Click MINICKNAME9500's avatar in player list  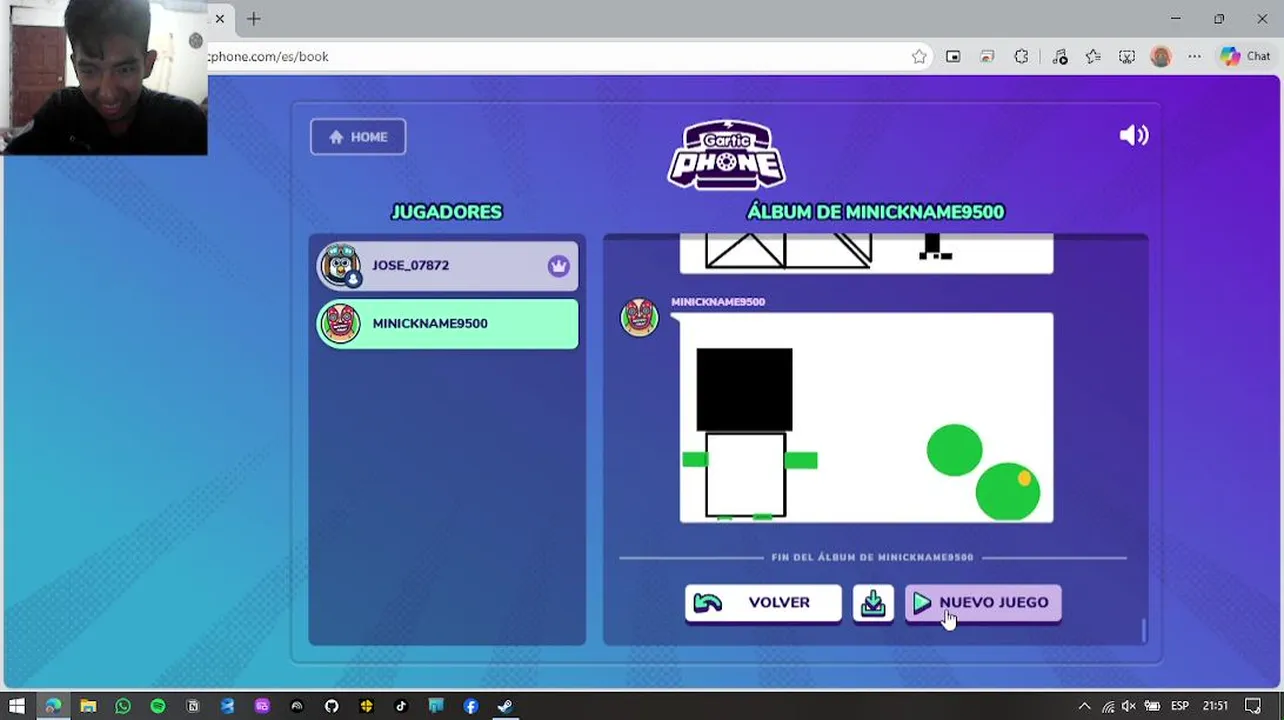pos(340,324)
